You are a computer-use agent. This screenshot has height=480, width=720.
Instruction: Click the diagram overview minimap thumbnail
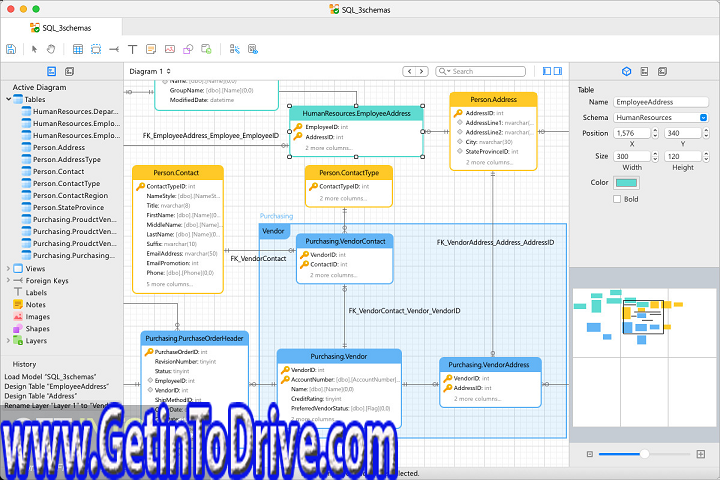coord(644,357)
